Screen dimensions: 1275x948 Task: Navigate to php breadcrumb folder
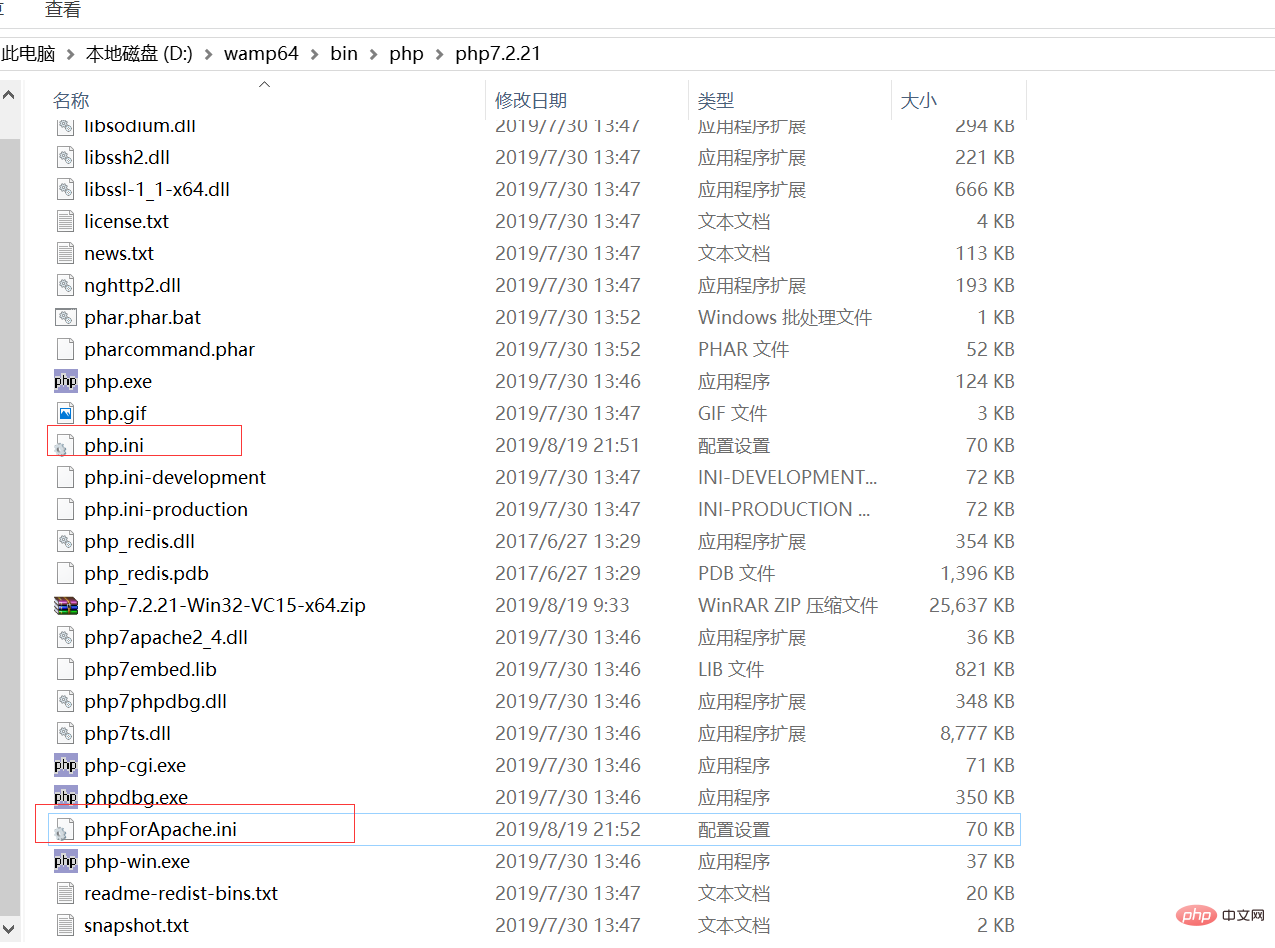coord(406,53)
